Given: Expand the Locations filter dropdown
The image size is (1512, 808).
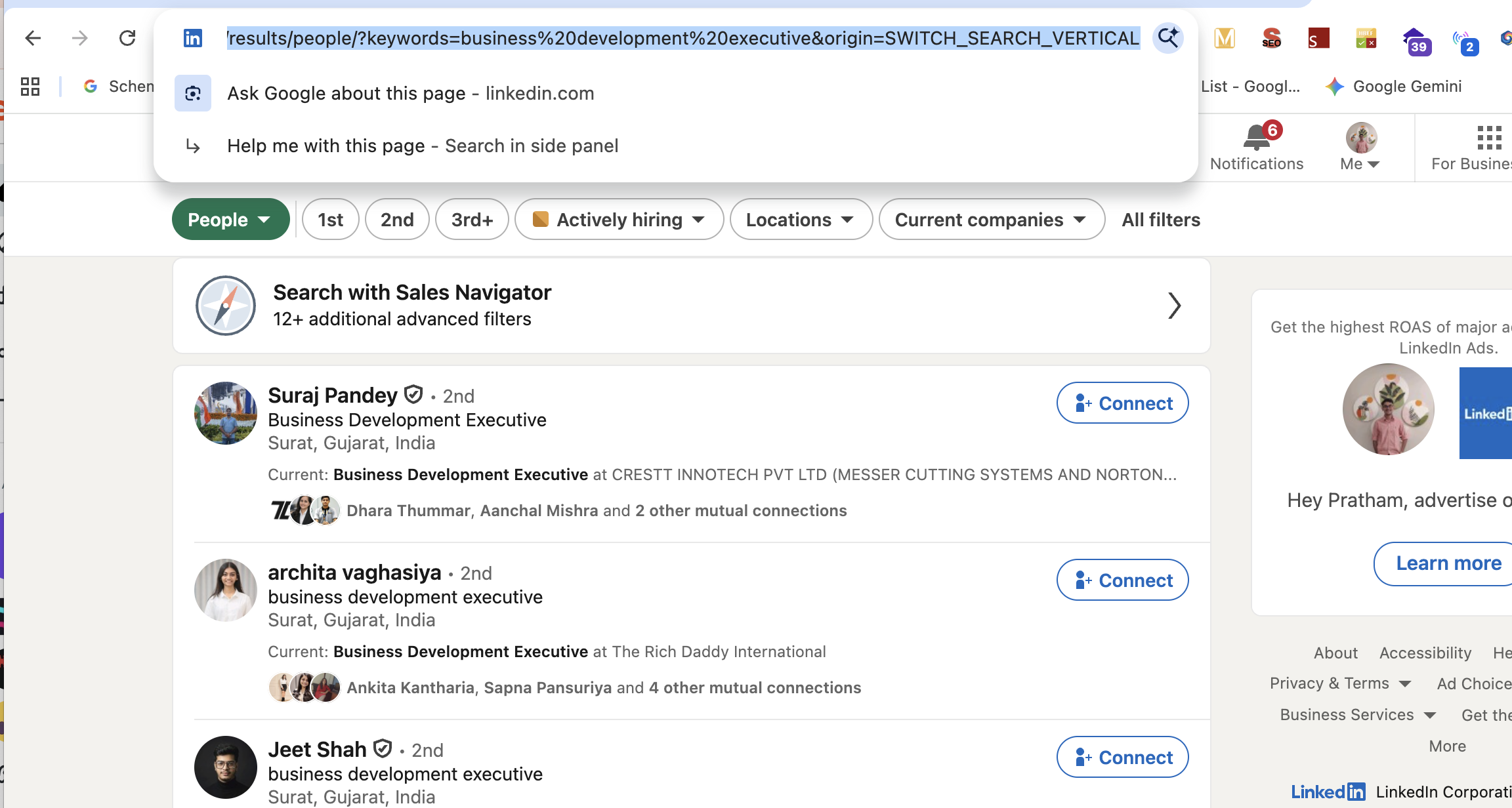Looking at the screenshot, I should coord(801,220).
